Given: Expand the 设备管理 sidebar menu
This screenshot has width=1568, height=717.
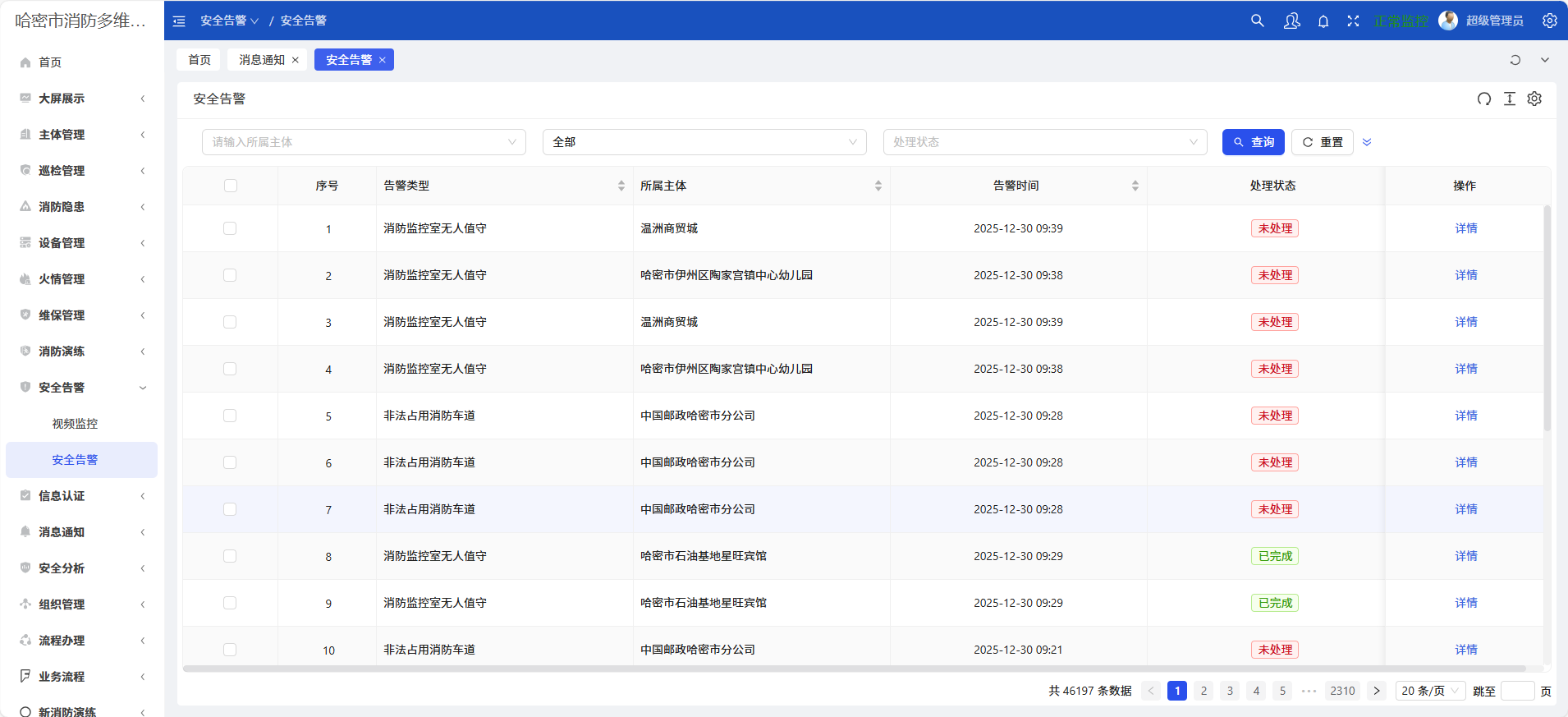Looking at the screenshot, I should click(82, 243).
